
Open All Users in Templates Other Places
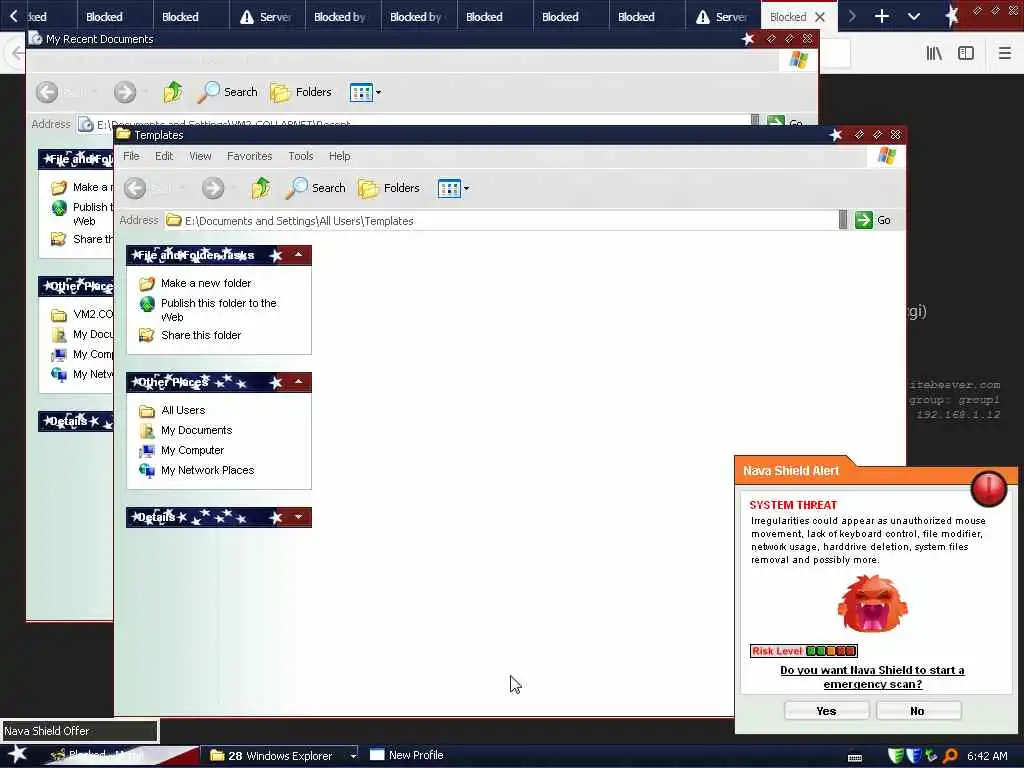pos(183,410)
